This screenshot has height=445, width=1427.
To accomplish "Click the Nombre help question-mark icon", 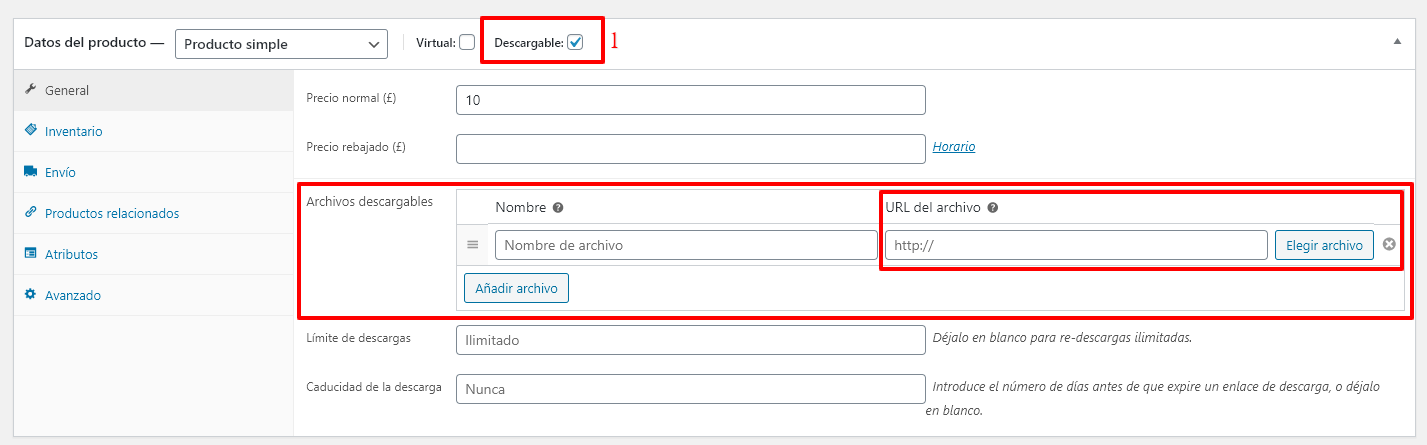I will coord(558,208).
